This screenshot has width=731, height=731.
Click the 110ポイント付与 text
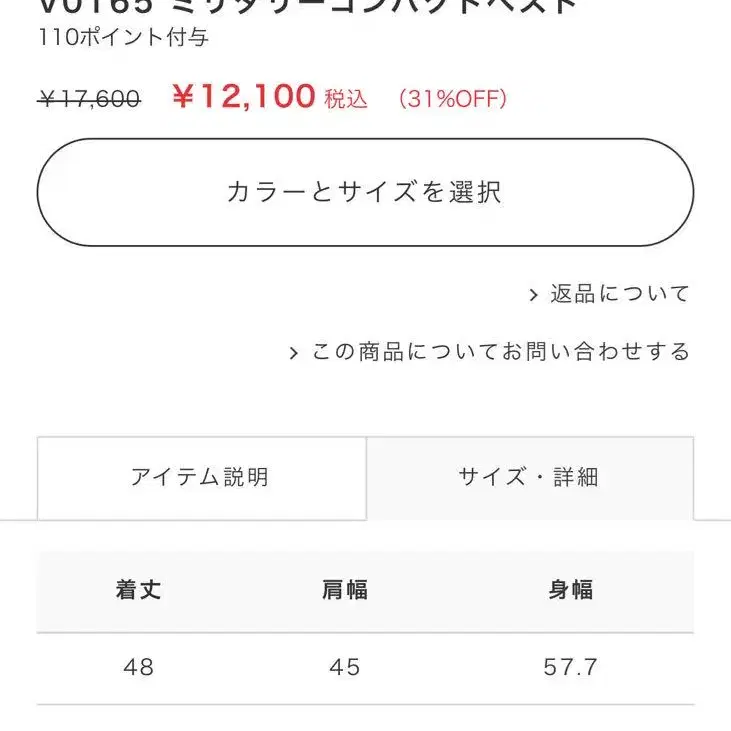coord(123,37)
